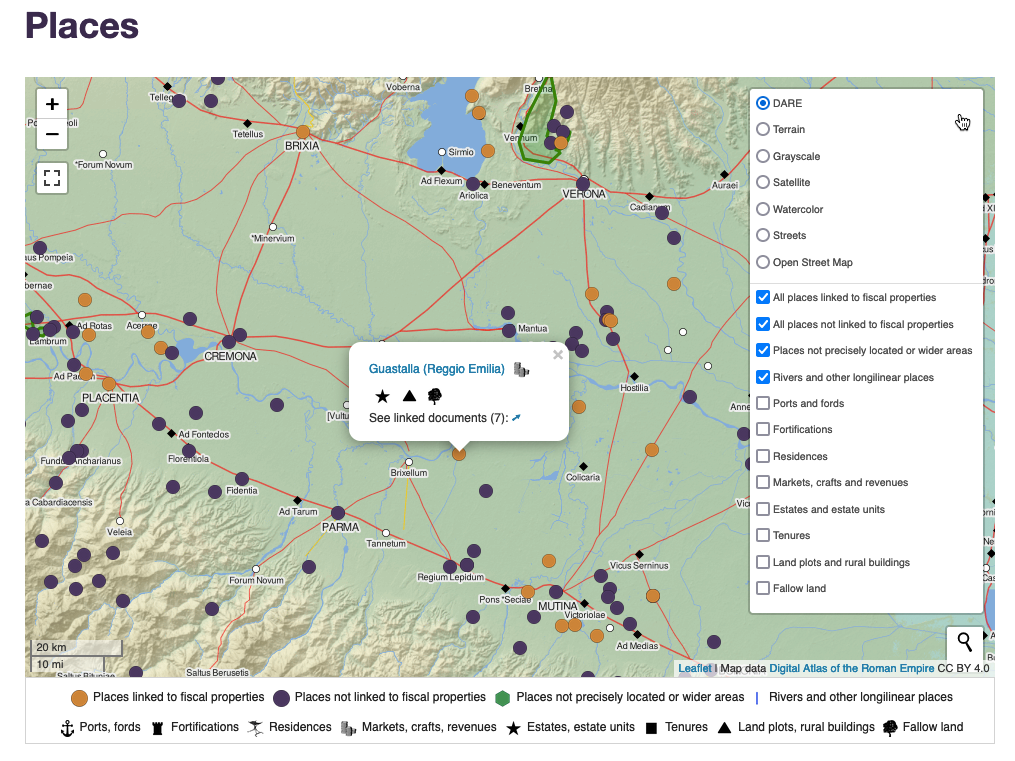Screen dimensions: 1015x761
Task: Uncheck Rivers and other longilinear places
Action: (x=763, y=377)
